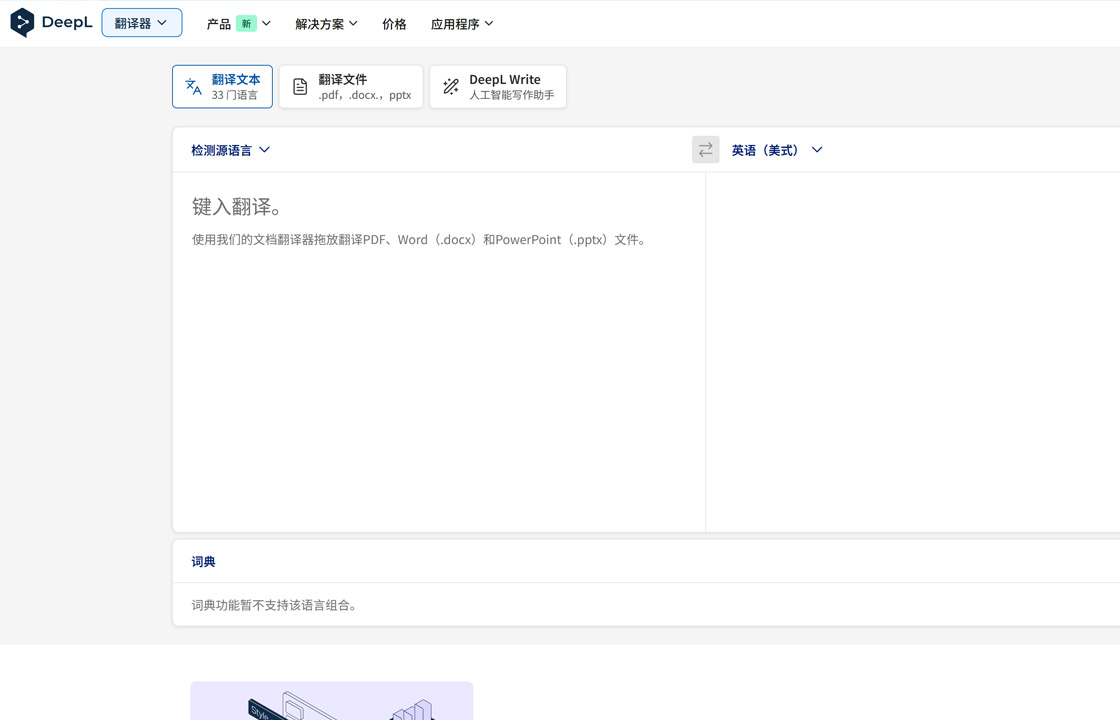Open the 翻译器 dropdown button
Viewport: 1120px width, 720px height.
(x=141, y=23)
